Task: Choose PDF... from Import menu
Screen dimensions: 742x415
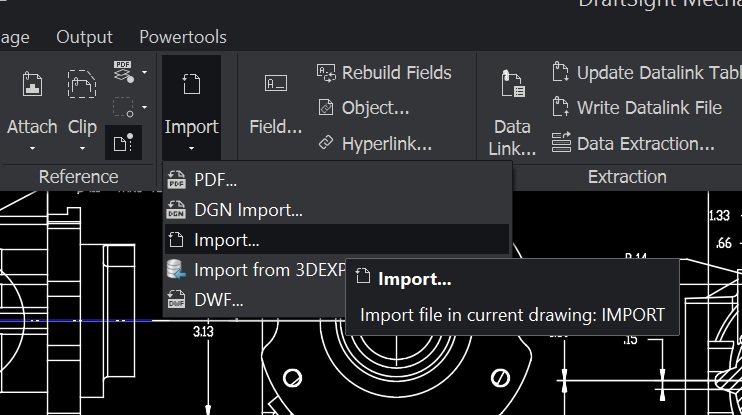Action: coord(337,180)
